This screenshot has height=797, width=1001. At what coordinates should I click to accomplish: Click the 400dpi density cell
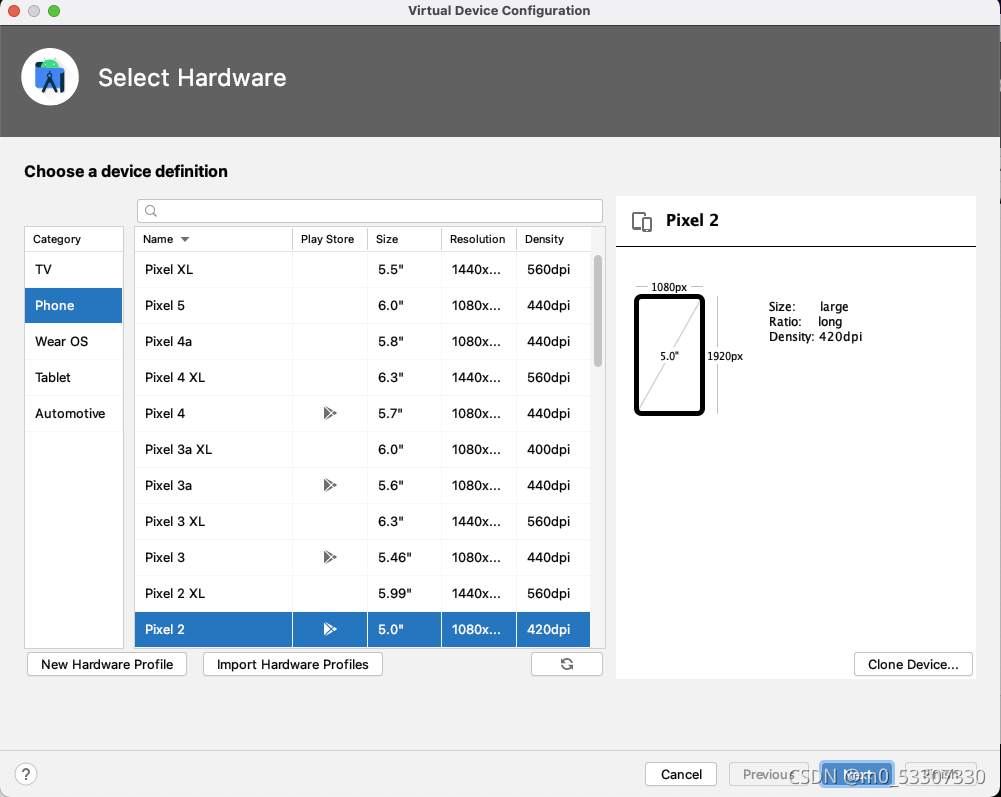[x=553, y=450]
